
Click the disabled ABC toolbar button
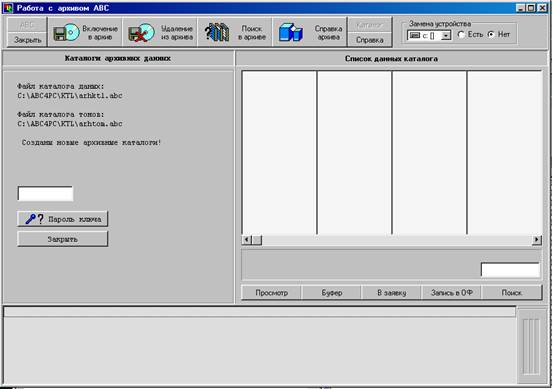pos(27,25)
